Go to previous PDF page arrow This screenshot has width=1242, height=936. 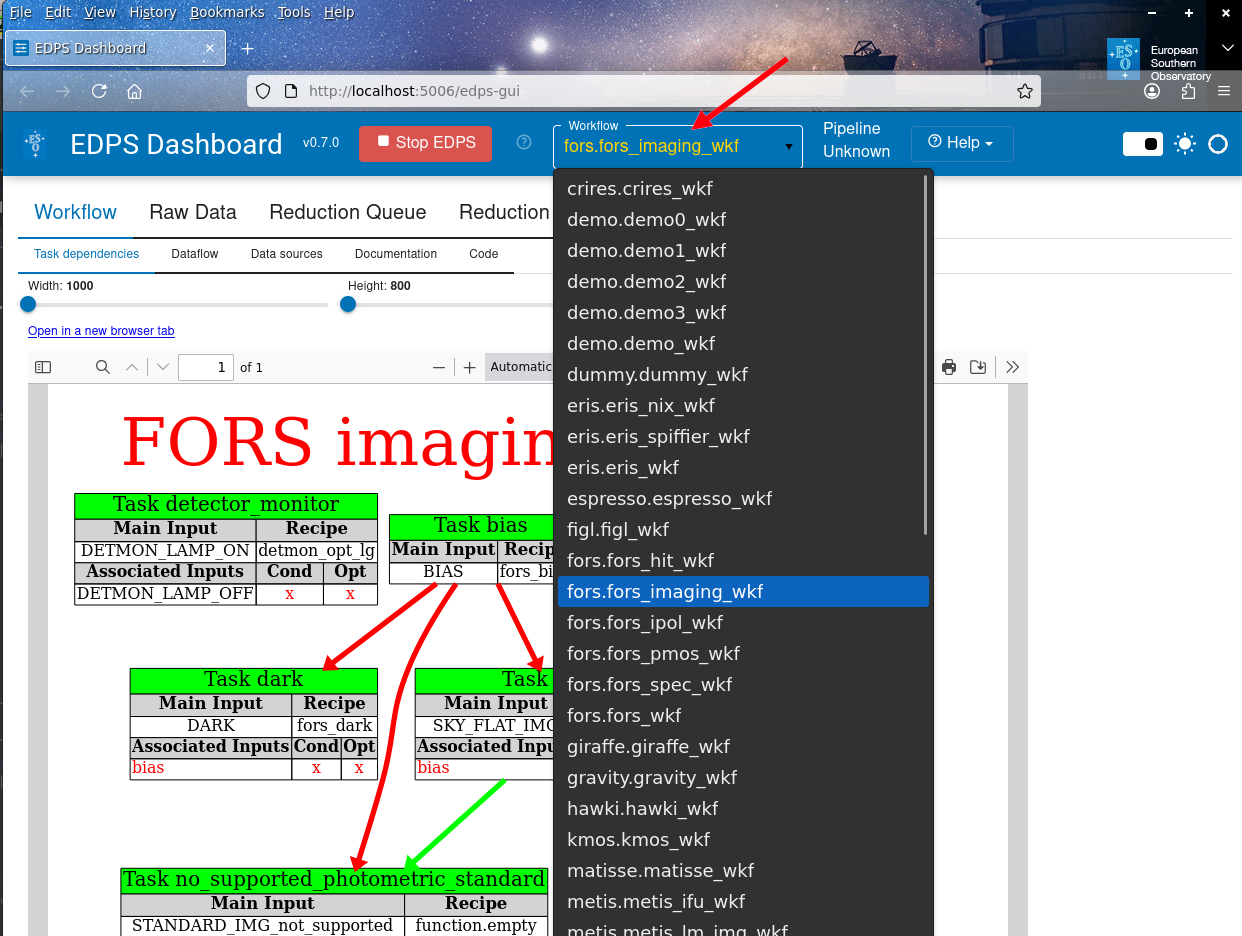point(132,367)
